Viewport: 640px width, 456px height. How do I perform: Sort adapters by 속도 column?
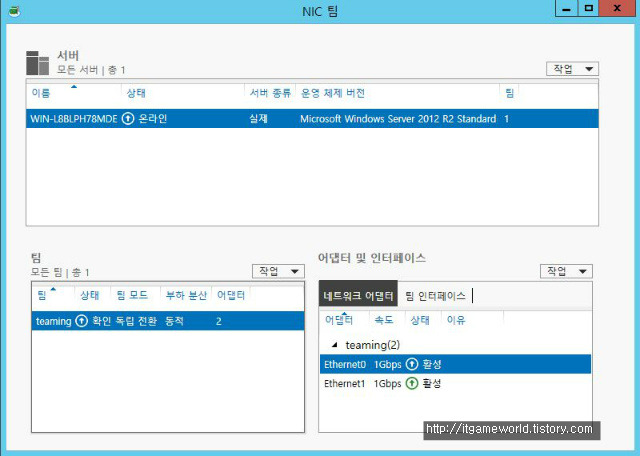(x=384, y=320)
